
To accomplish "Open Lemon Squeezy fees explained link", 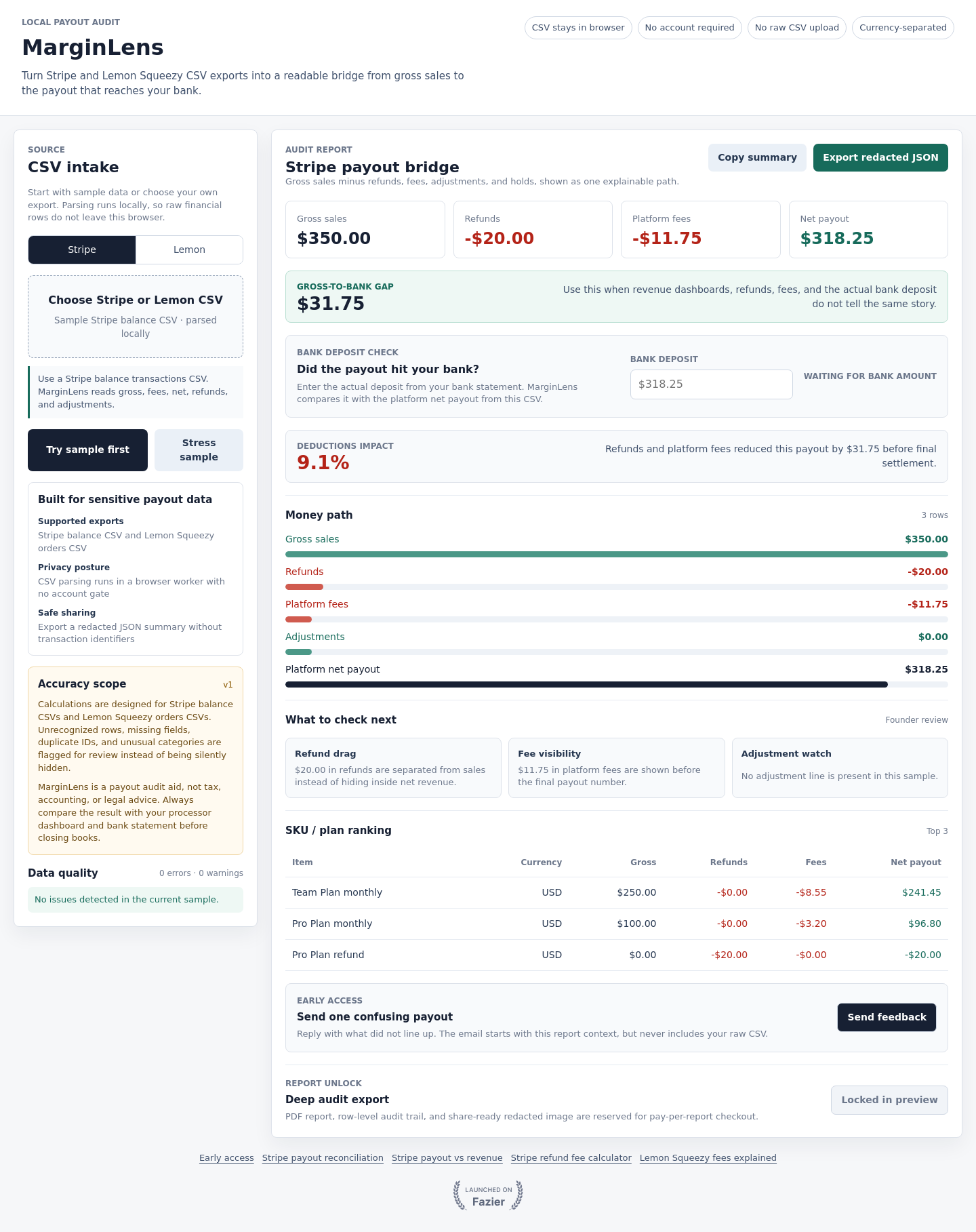I will tap(708, 1157).
